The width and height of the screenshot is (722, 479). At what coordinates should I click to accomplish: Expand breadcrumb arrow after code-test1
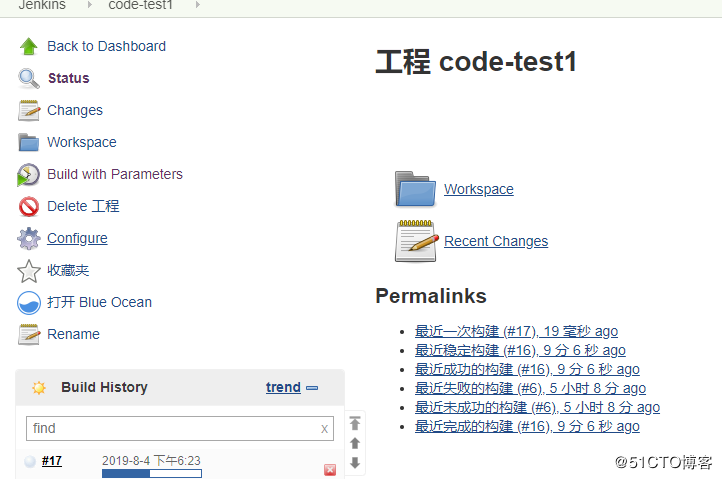197,5
